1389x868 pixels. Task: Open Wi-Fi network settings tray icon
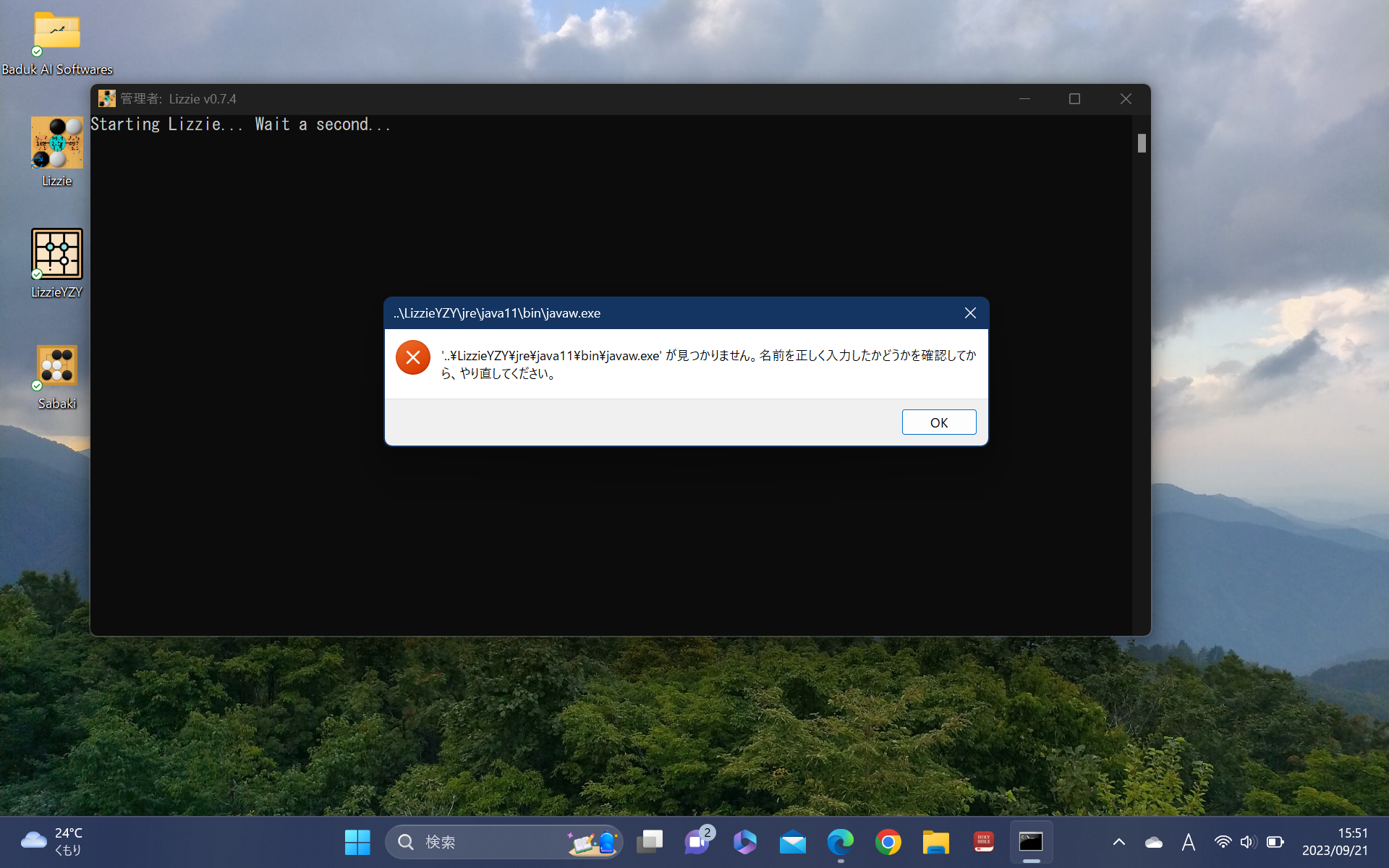coord(1223,842)
